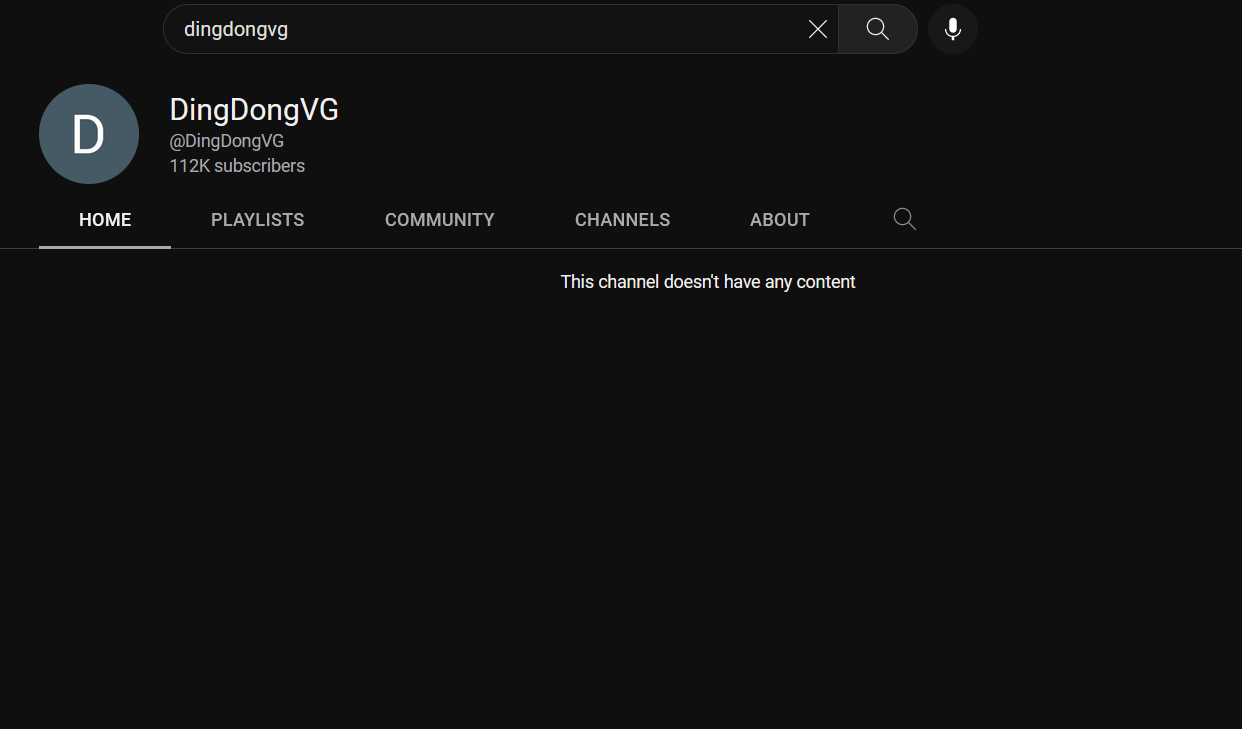Select the HOME tab
1242x729 pixels.
pos(105,220)
